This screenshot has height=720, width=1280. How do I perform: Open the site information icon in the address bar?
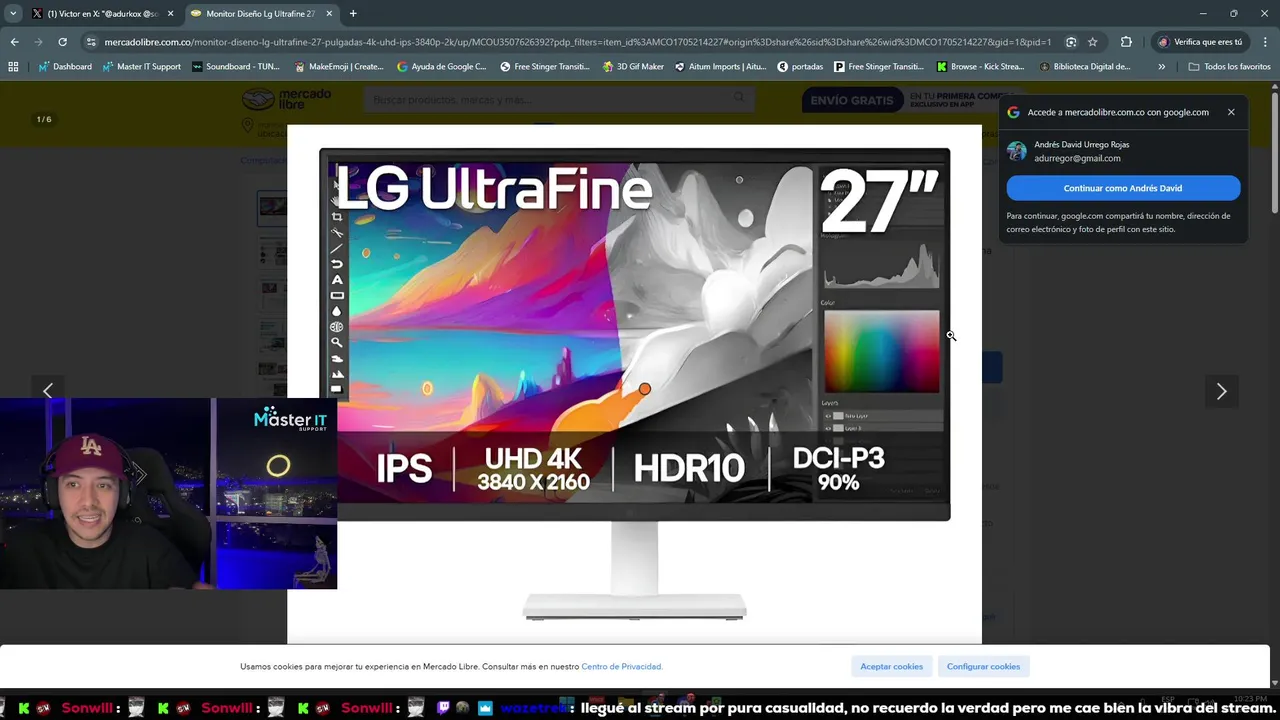91,42
